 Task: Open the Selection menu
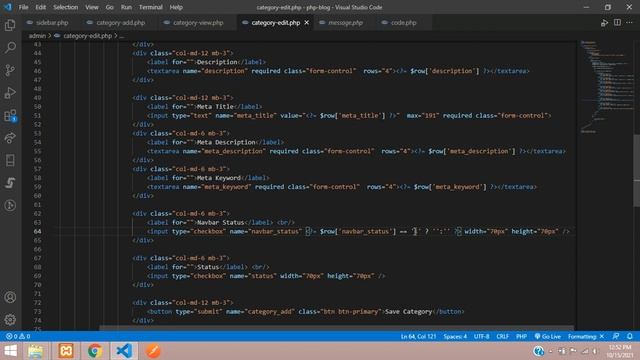(x=65, y=7)
